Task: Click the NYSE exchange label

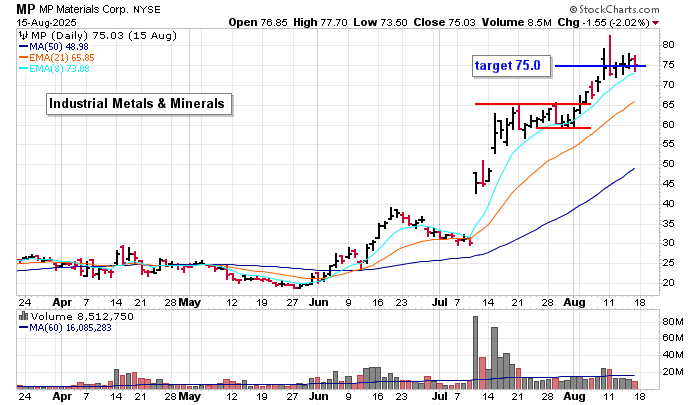Action: [x=147, y=9]
